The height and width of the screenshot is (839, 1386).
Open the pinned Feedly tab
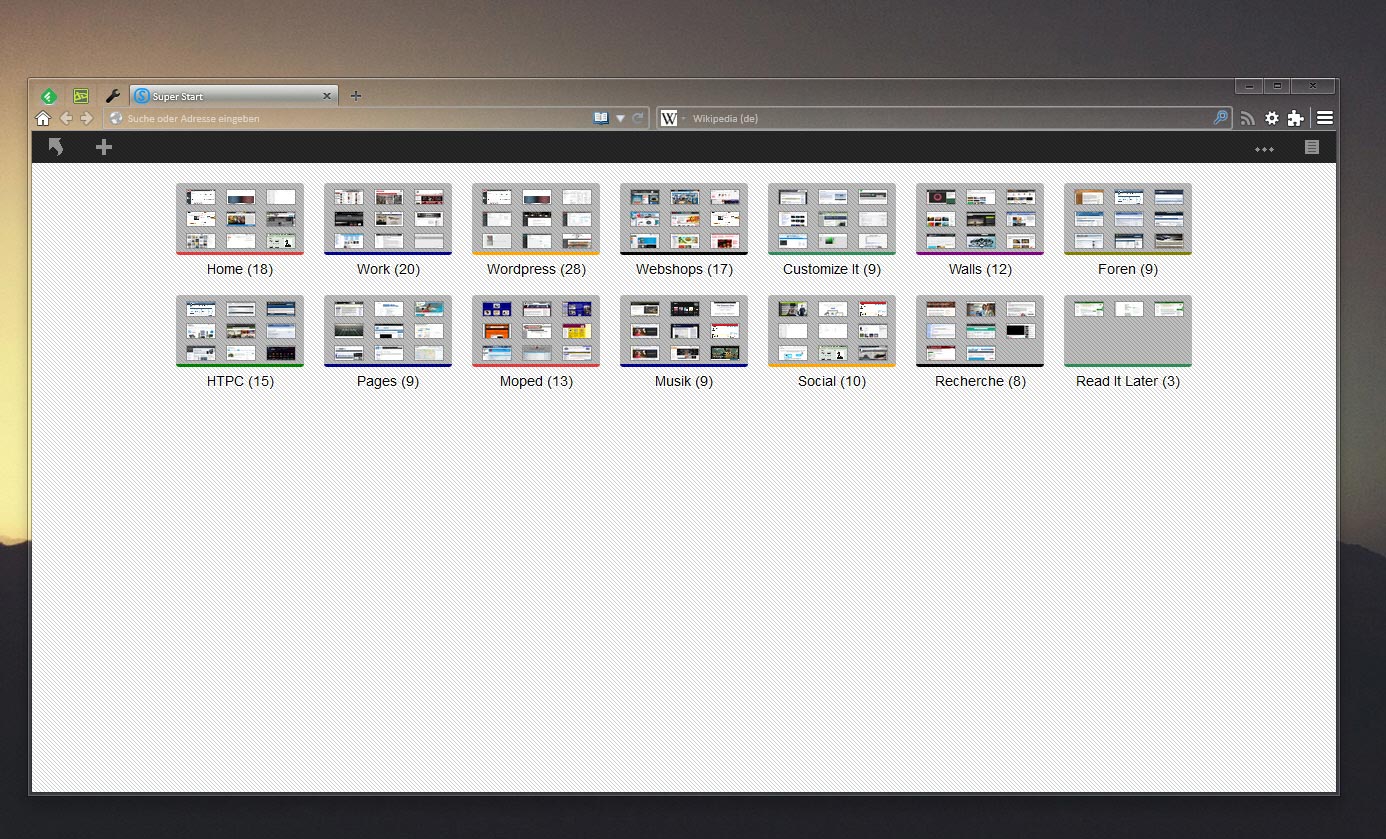click(x=48, y=96)
